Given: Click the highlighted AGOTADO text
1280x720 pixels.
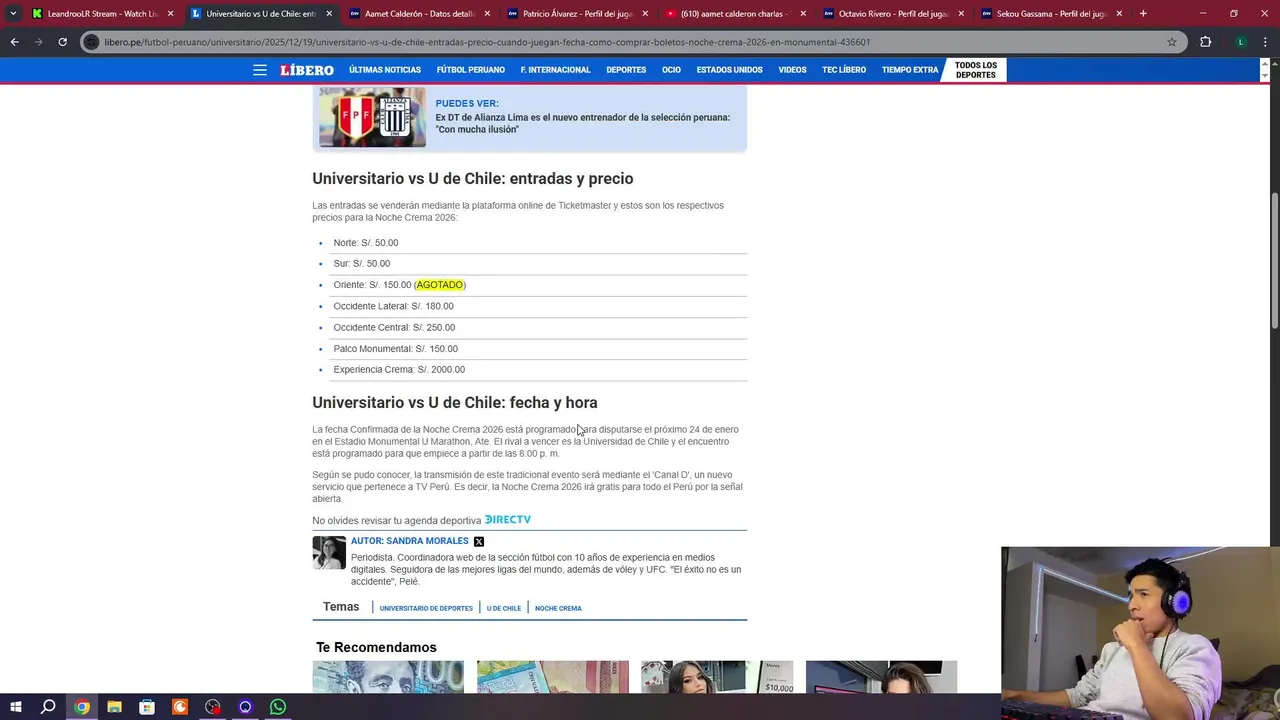Looking at the screenshot, I should click(440, 285).
